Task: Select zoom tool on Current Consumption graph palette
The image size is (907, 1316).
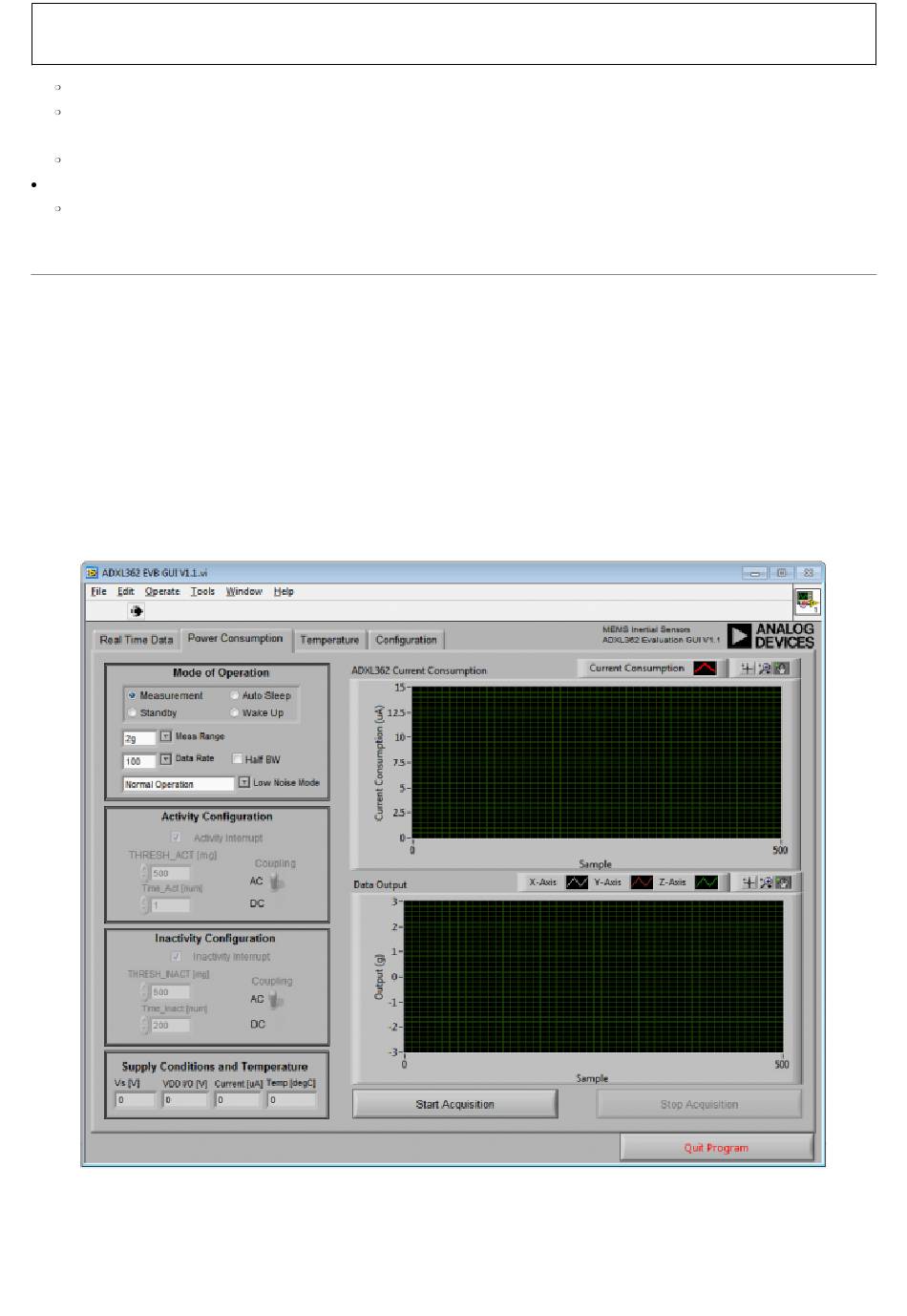Action: tap(765, 669)
